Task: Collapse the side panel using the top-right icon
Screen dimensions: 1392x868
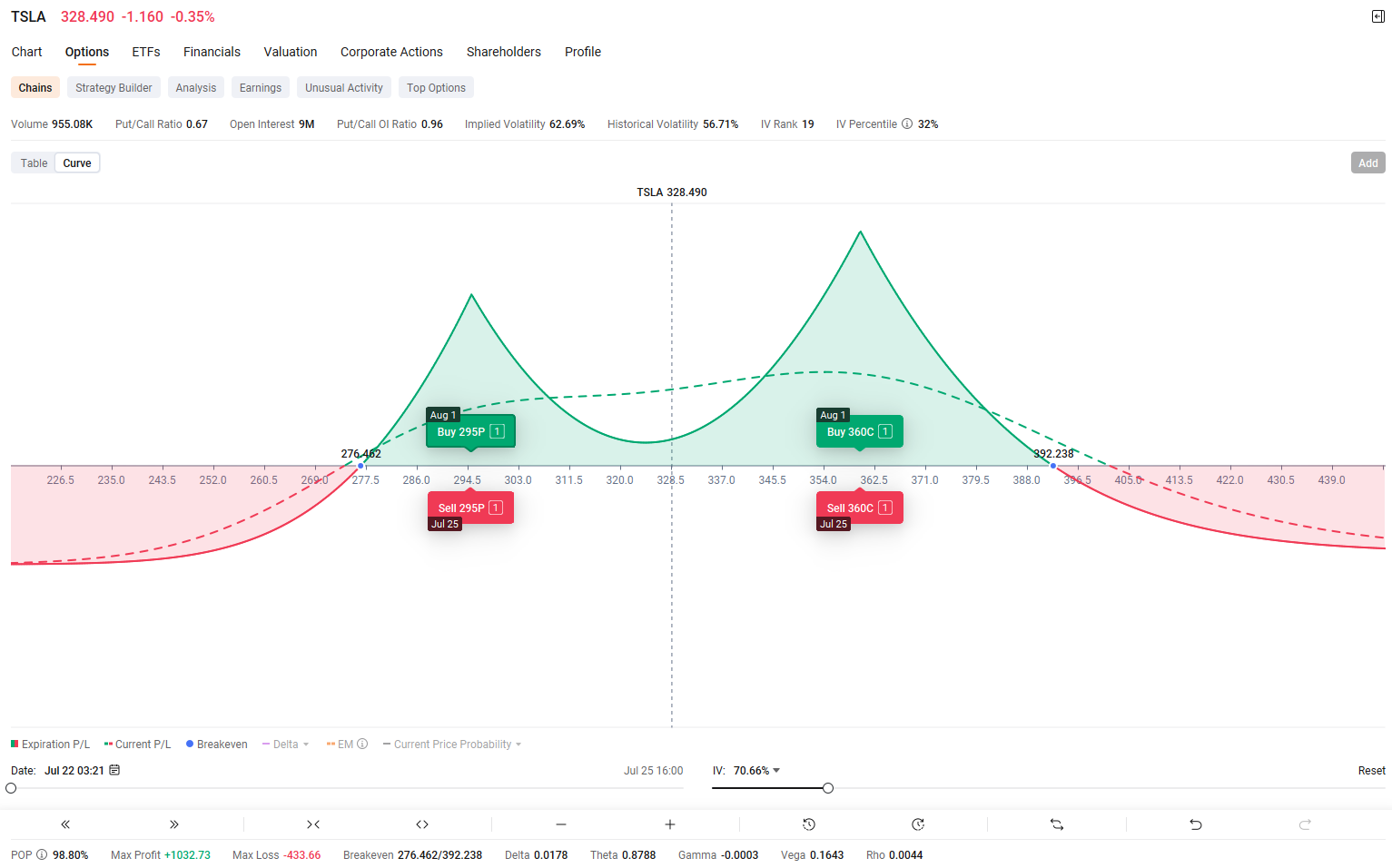Action: pyautogui.click(x=1377, y=16)
